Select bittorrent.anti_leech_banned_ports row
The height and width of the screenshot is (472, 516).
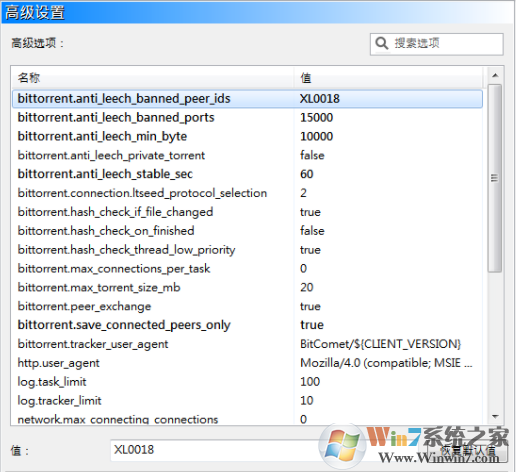pos(247,117)
